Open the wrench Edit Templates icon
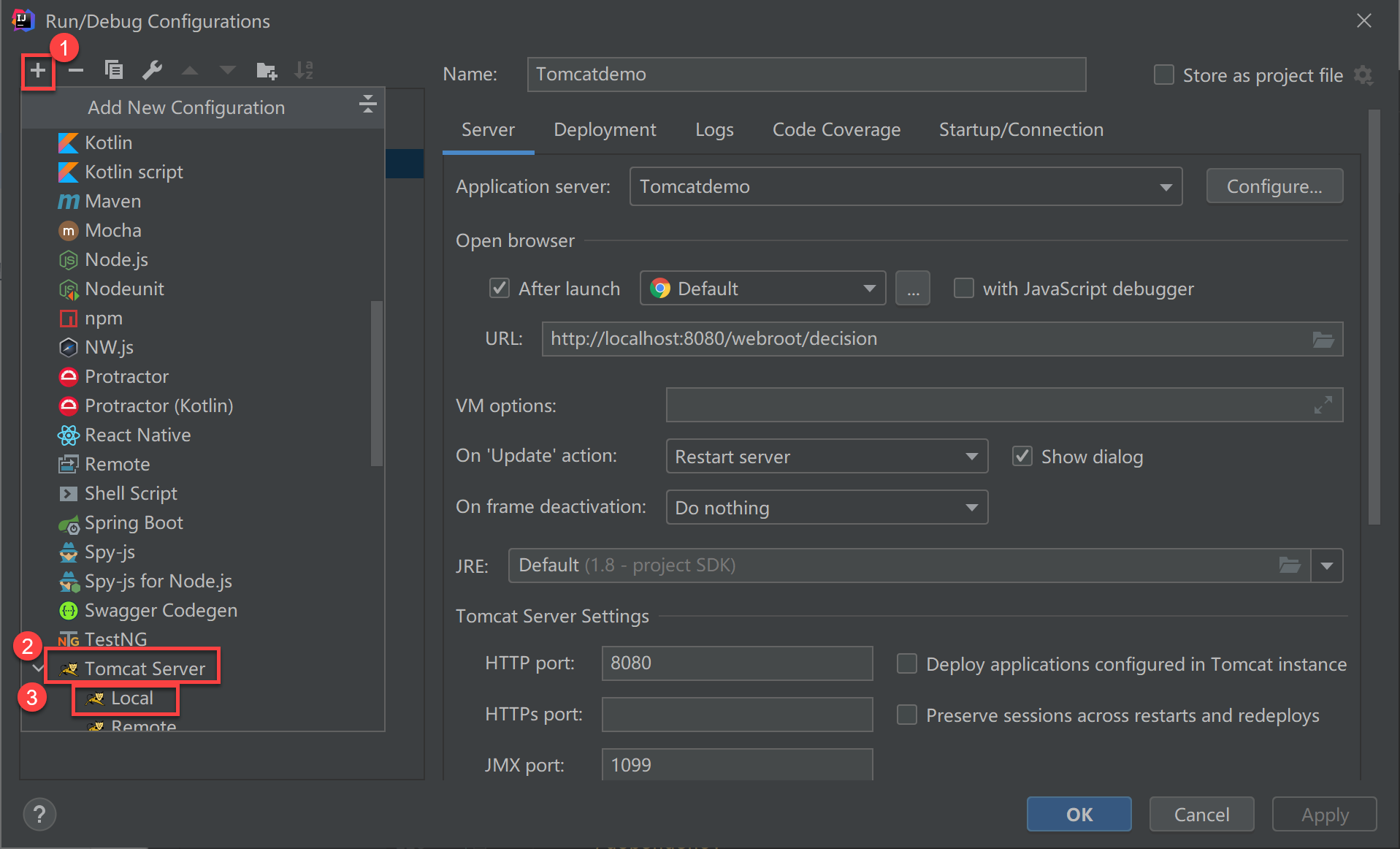1400x849 pixels. 152,71
